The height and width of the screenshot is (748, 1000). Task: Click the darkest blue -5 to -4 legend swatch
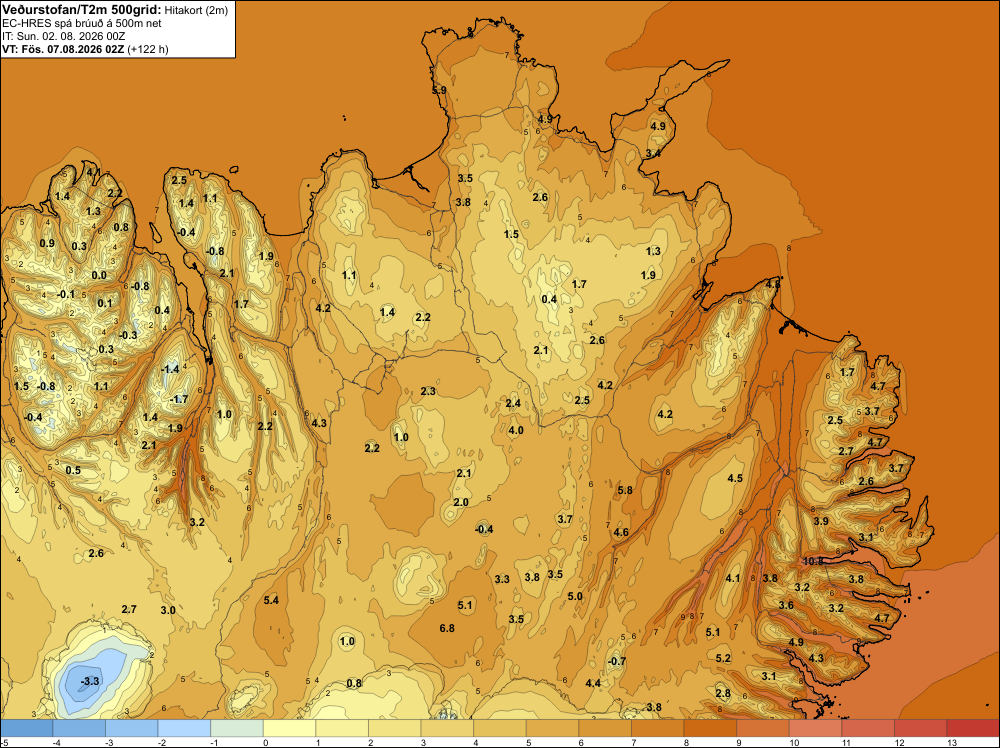[x=26, y=728]
